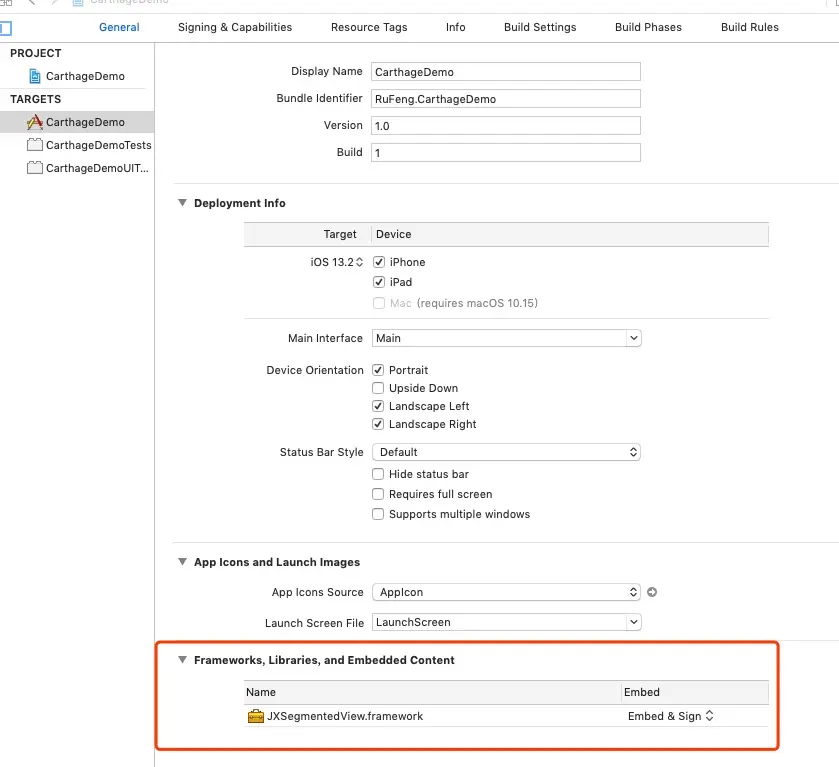Collapse App Icons and Launch Images section
This screenshot has width=839, height=767.
click(182, 562)
